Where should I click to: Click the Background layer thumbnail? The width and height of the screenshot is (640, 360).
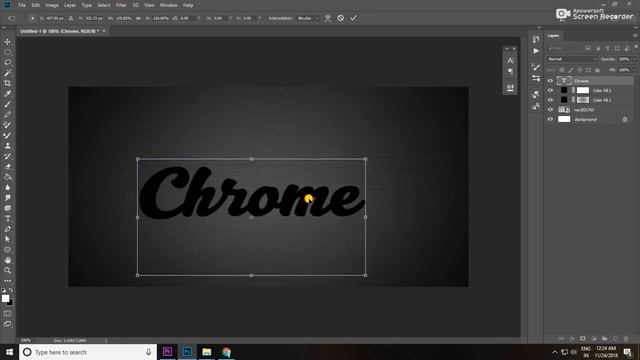[564, 120]
